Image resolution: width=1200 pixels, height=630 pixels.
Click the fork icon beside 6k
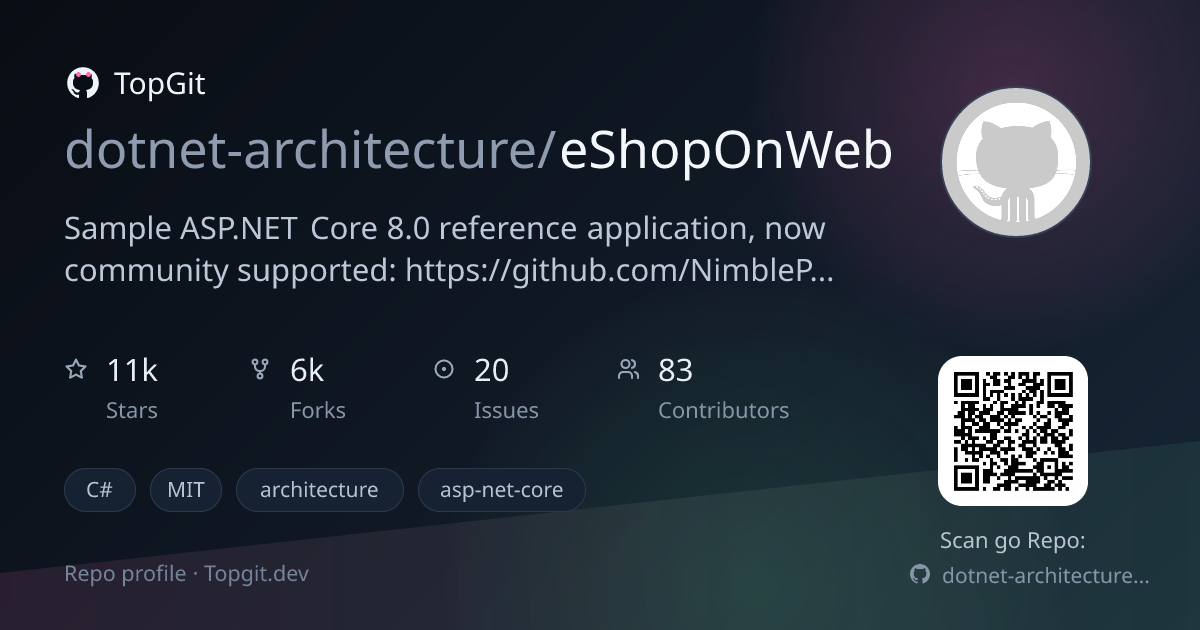click(260, 370)
